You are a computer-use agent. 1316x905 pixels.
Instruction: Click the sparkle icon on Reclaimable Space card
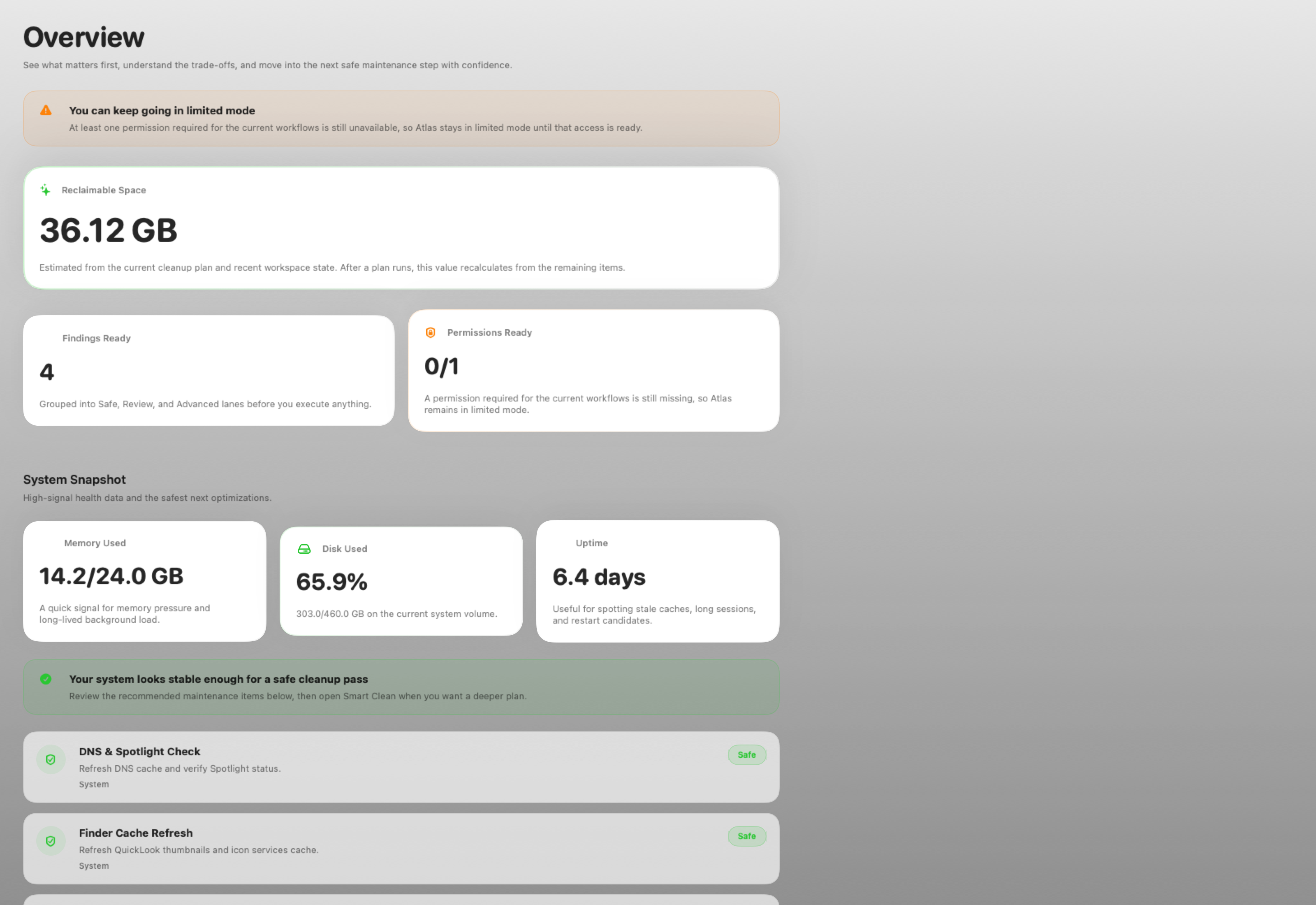pos(45,190)
